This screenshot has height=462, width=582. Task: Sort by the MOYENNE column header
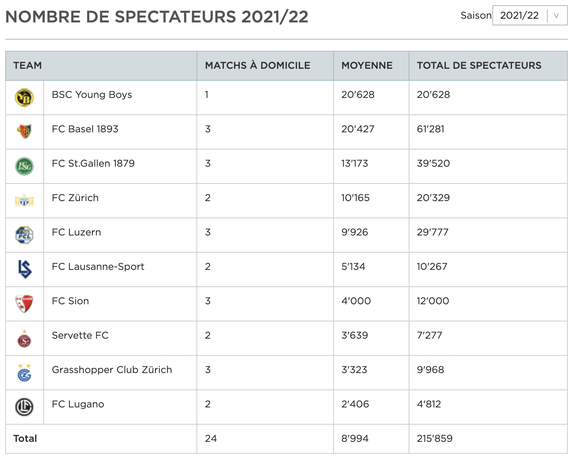(367, 66)
